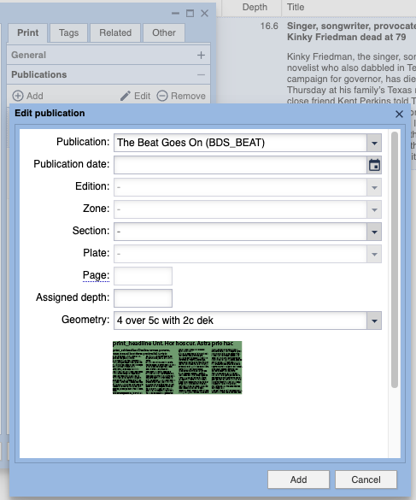Click the Publication combo box text
Screen dimensions: 416x500
coord(191,143)
